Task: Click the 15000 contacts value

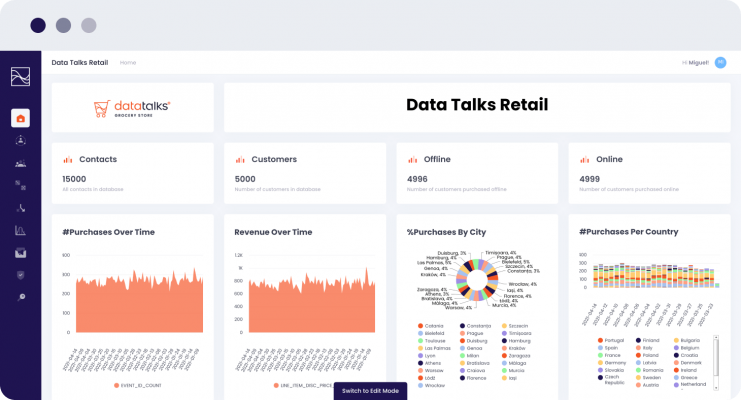Action: coord(74,179)
